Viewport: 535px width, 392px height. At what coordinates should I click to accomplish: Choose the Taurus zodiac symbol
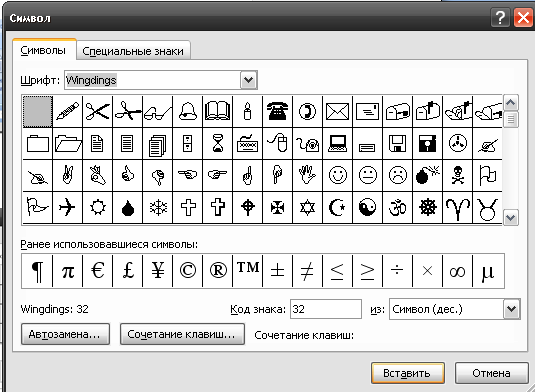pyautogui.click(x=488, y=207)
